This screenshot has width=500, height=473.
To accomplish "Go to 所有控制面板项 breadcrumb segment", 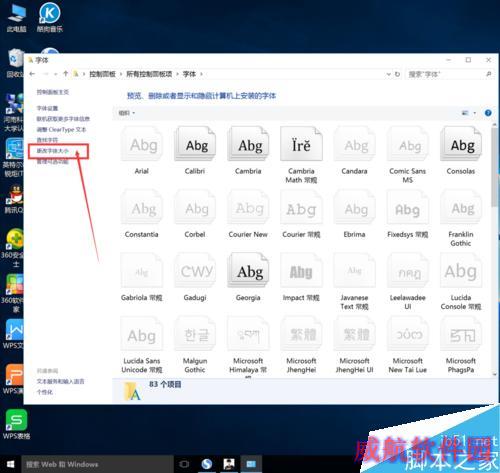I will click(x=149, y=74).
